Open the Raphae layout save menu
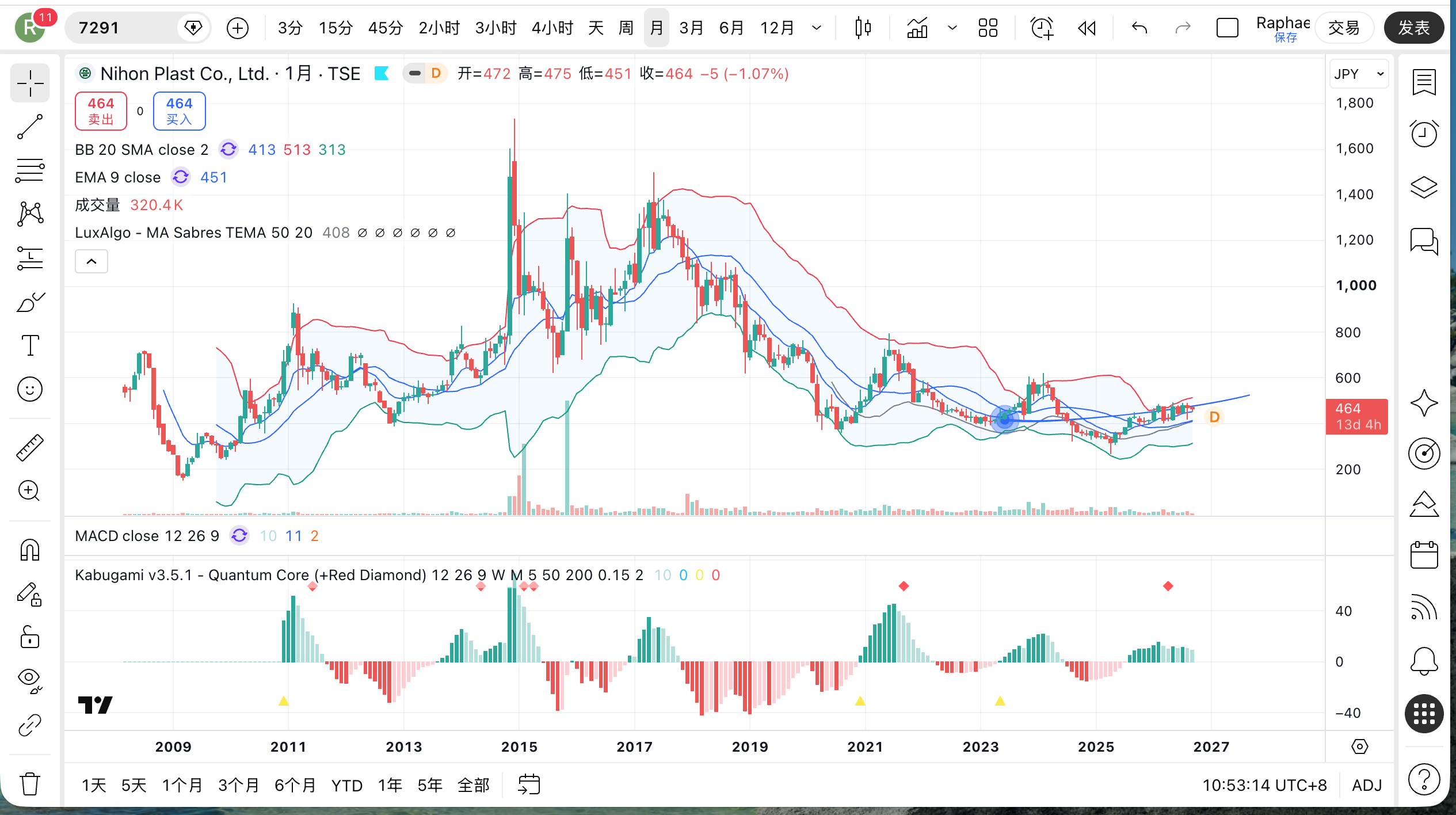The image size is (1456, 815). tap(1283, 29)
